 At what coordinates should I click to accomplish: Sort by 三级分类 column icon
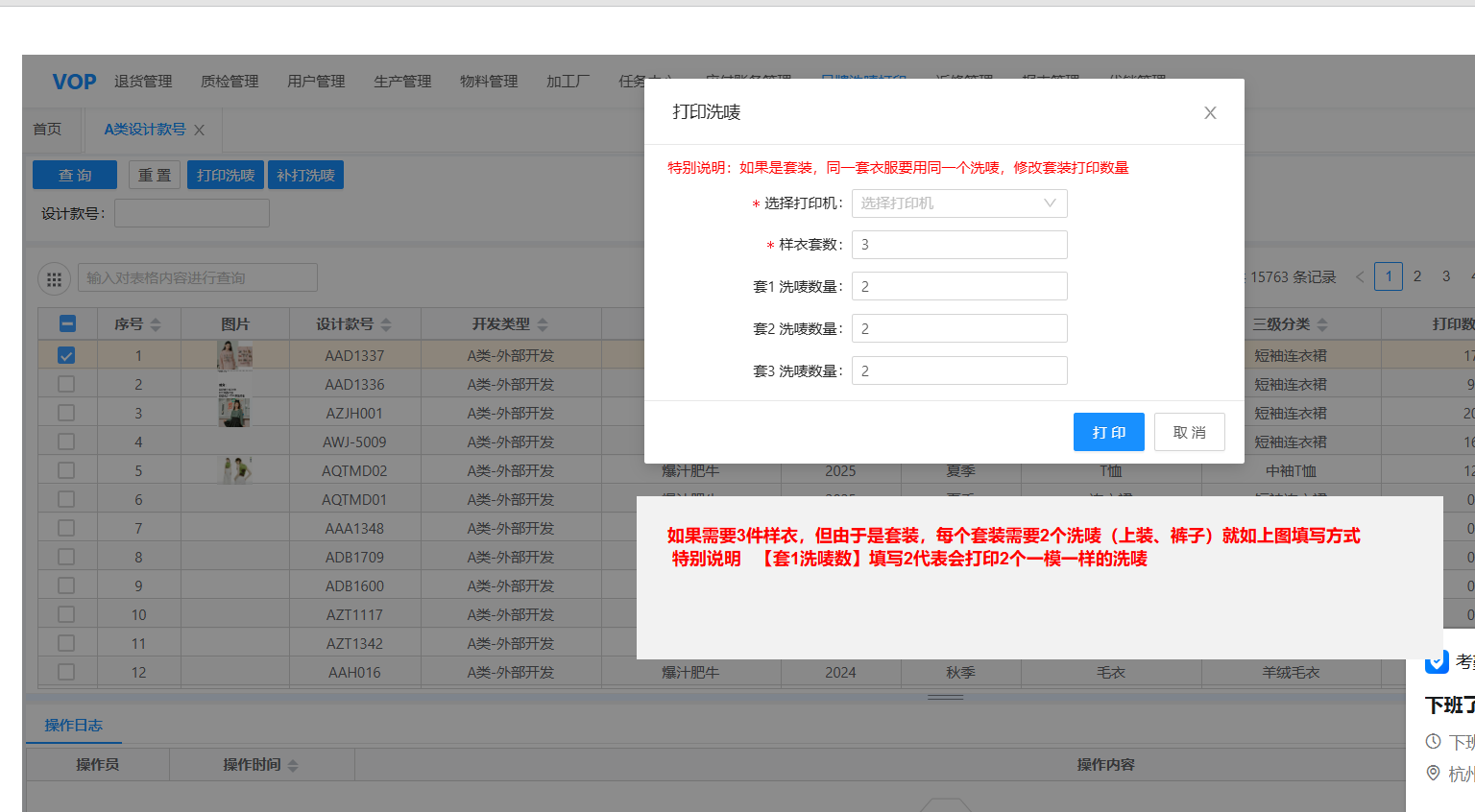pyautogui.click(x=1322, y=325)
